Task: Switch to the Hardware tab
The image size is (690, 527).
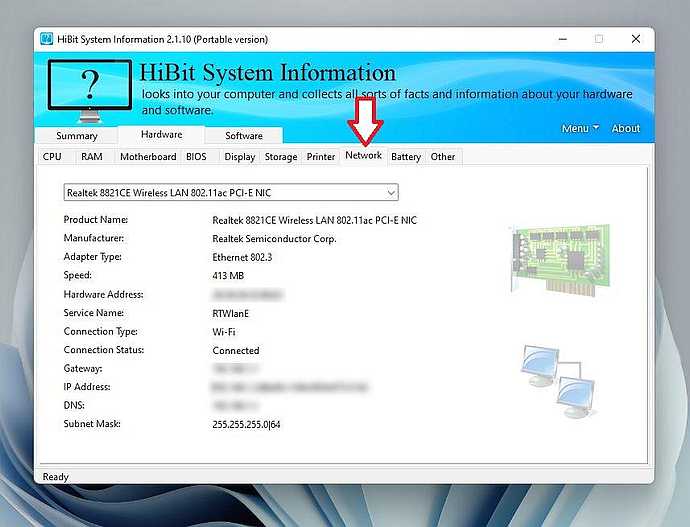Action: tap(161, 134)
